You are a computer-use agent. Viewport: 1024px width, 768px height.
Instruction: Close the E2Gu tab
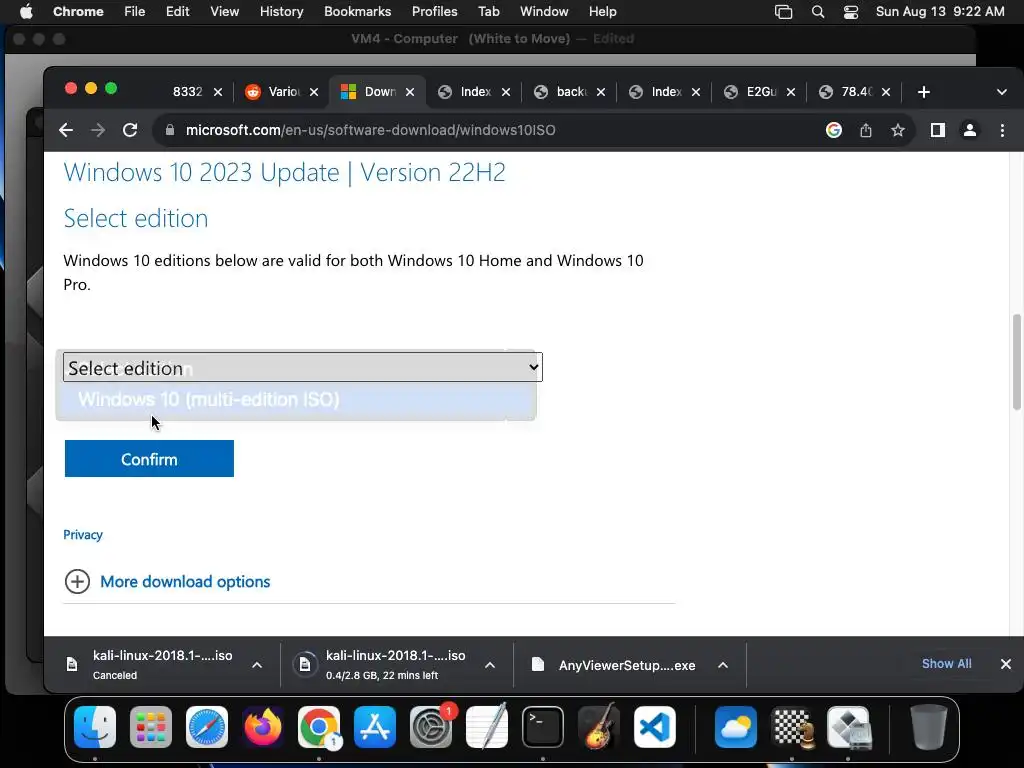[x=791, y=92]
